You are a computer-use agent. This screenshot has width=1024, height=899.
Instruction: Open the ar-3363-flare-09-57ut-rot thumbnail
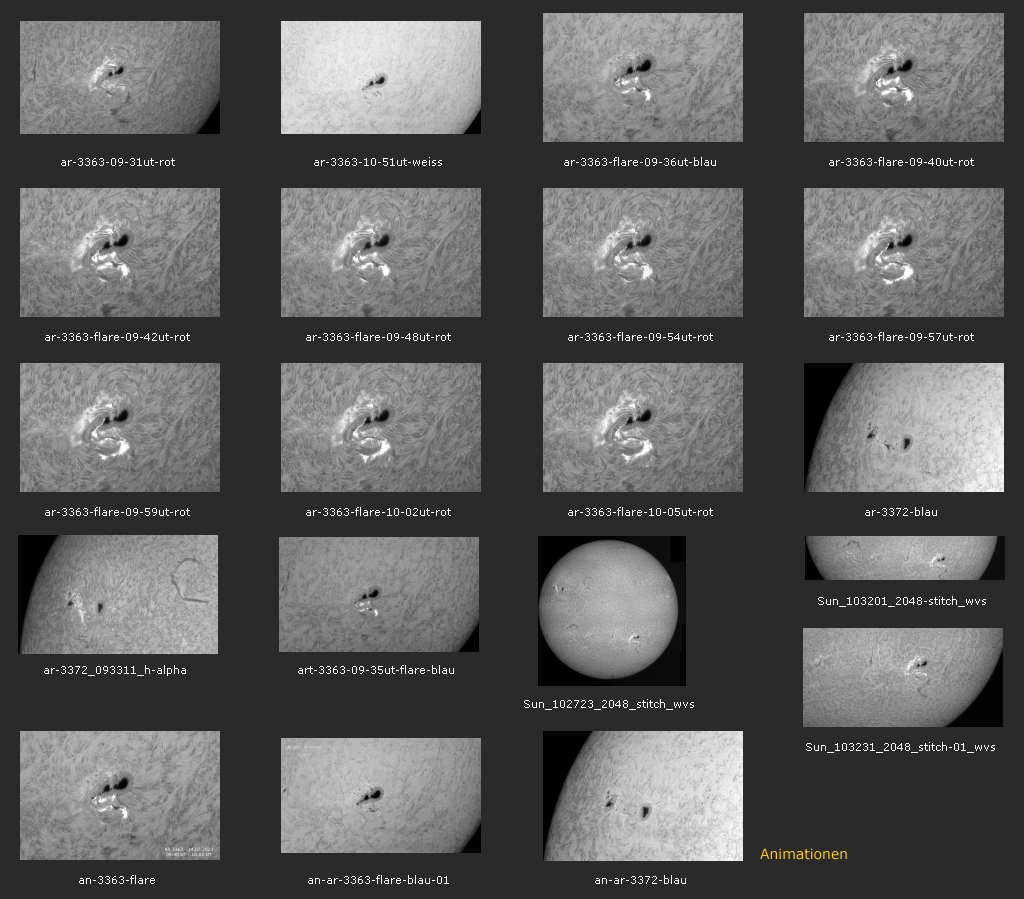(x=903, y=253)
